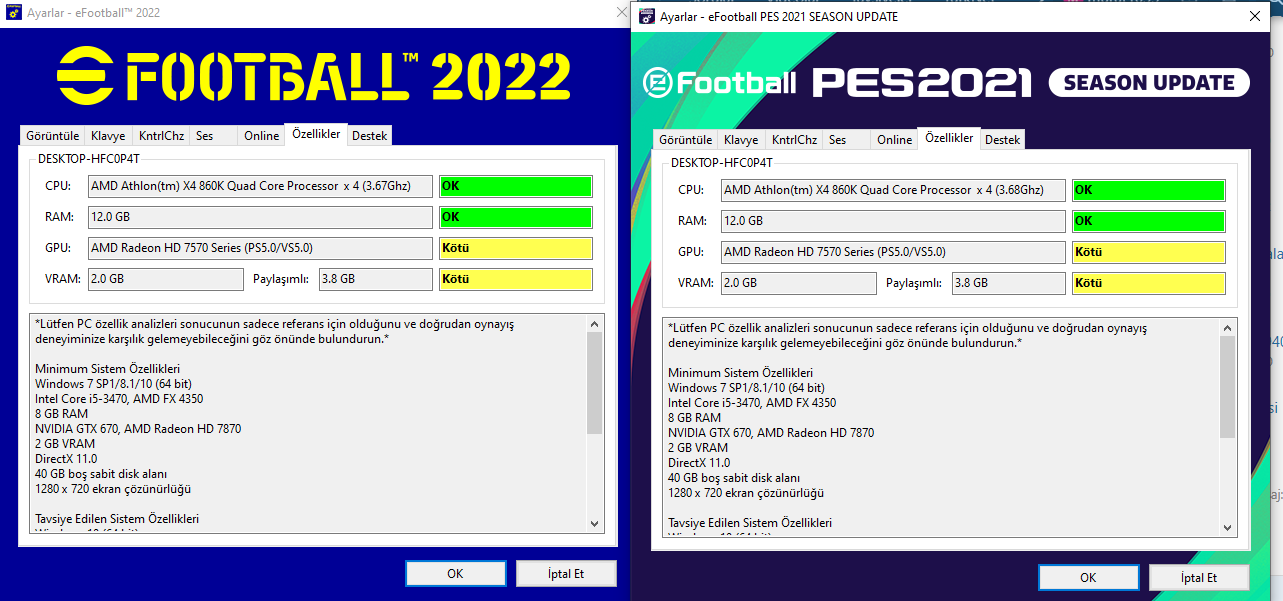Click DESKTOP-HFC0P4T label in PES 2021 window

[721, 162]
